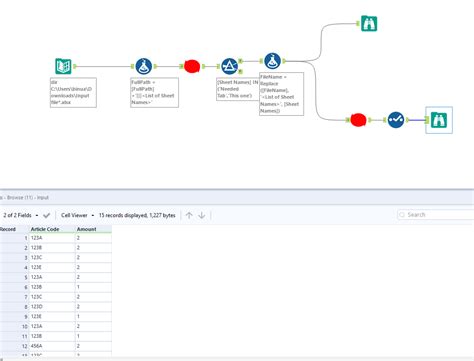This screenshot has height=361, width=474.
Task: Click record number 5 row header
Action: coord(14,277)
